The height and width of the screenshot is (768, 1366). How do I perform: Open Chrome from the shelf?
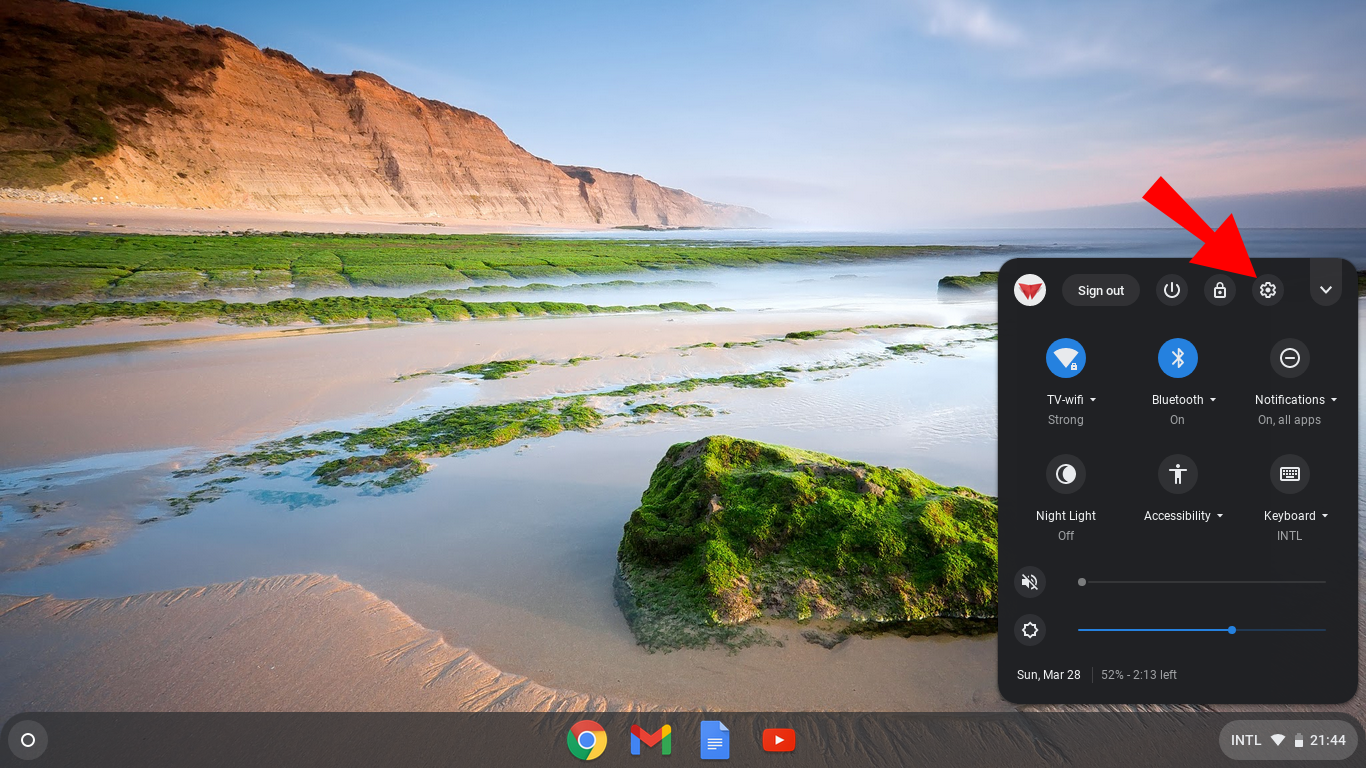click(587, 740)
